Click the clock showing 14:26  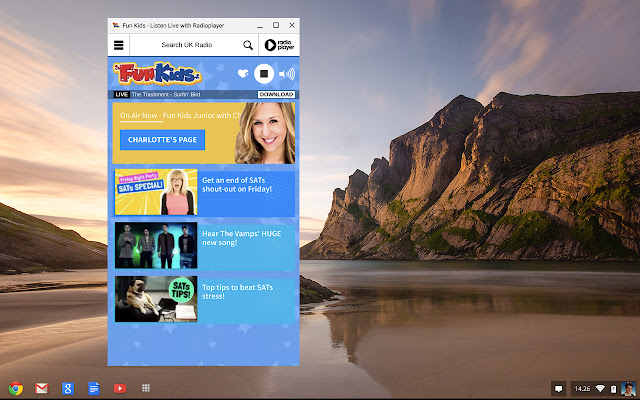coord(582,389)
